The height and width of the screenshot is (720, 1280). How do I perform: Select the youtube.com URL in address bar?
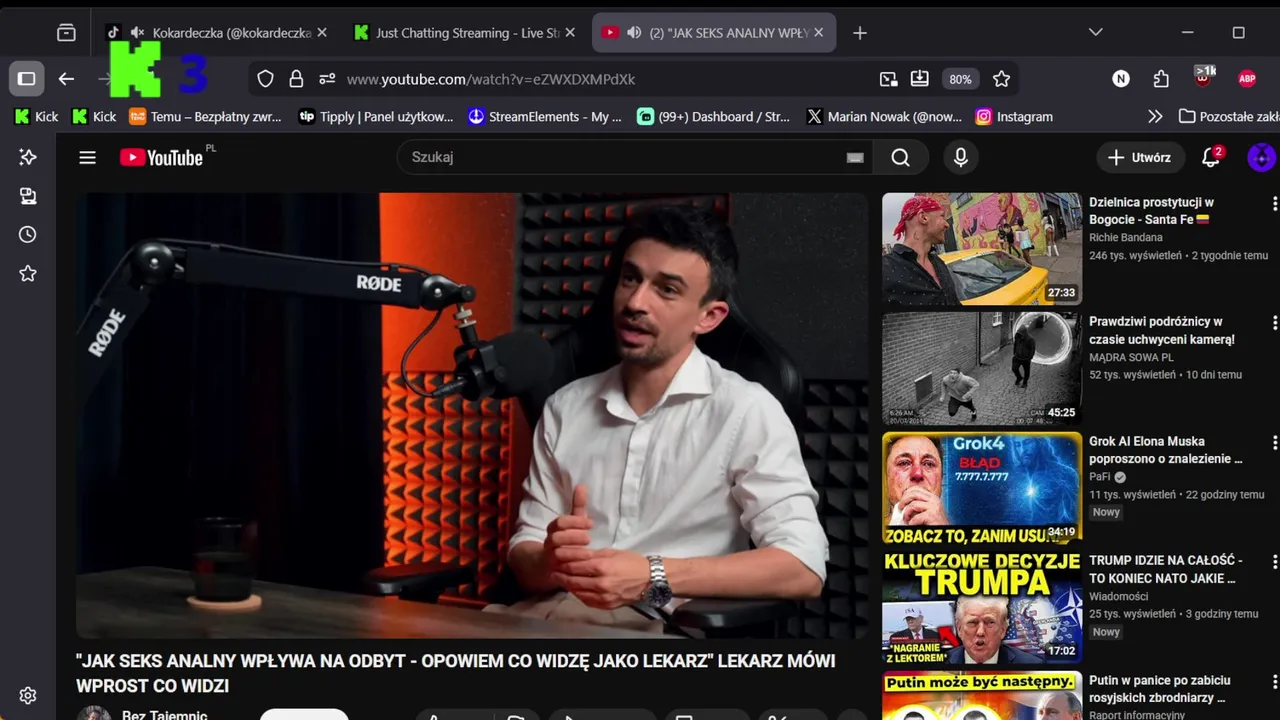tap(491, 79)
